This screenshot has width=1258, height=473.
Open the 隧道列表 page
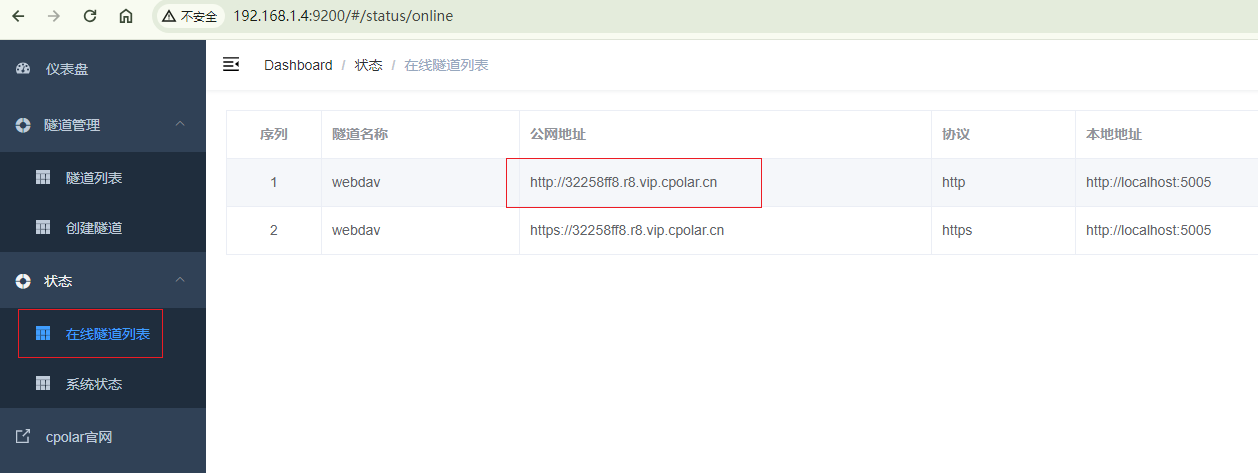[94, 178]
